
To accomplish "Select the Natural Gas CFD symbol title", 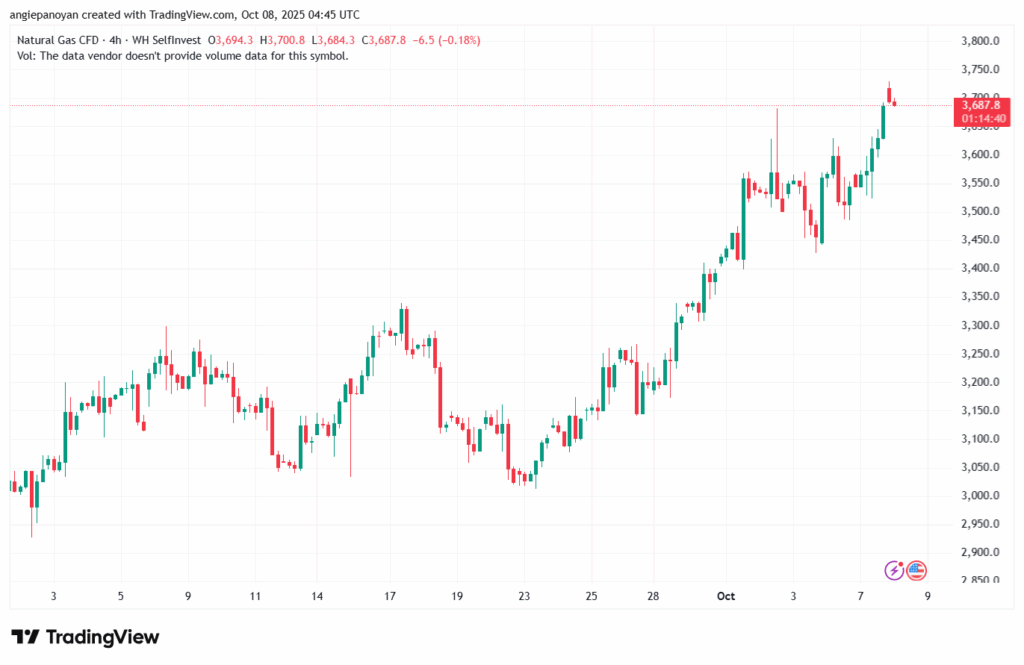I will [x=60, y=40].
